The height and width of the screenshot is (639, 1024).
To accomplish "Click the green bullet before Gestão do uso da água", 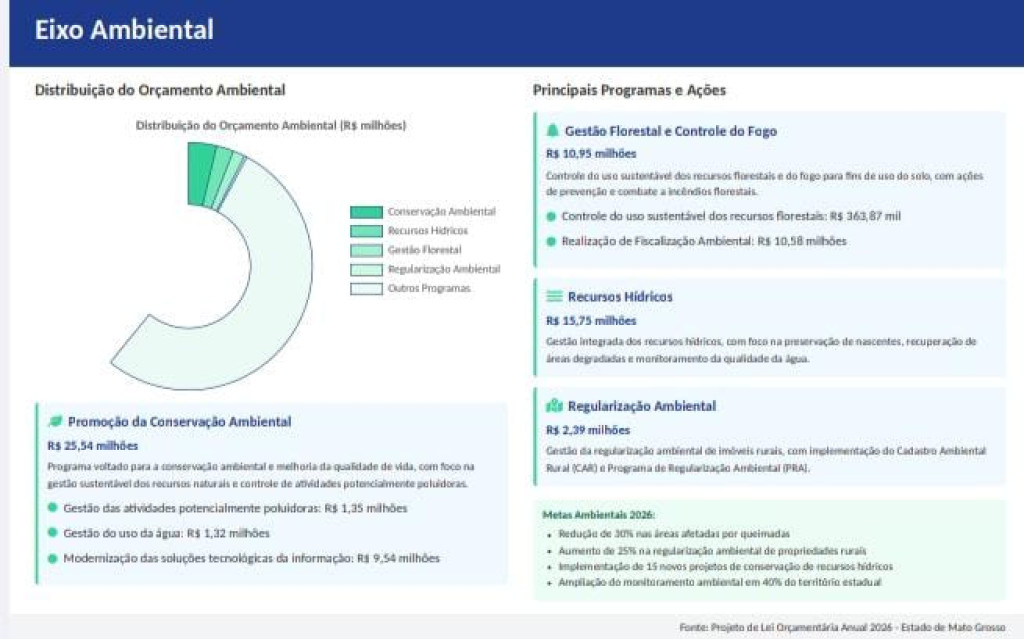I will (x=53, y=533).
